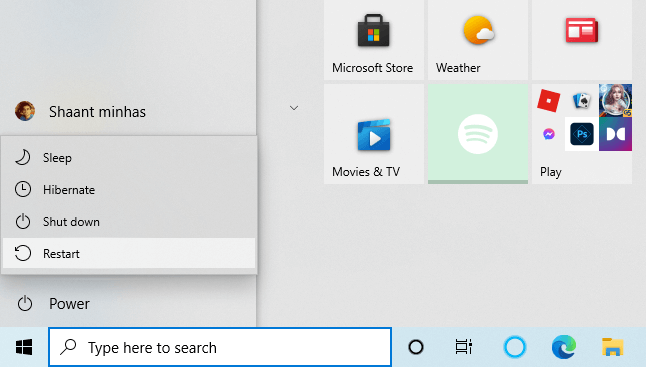Open the Microsoft Store tile
646x367 pixels.
click(374, 40)
